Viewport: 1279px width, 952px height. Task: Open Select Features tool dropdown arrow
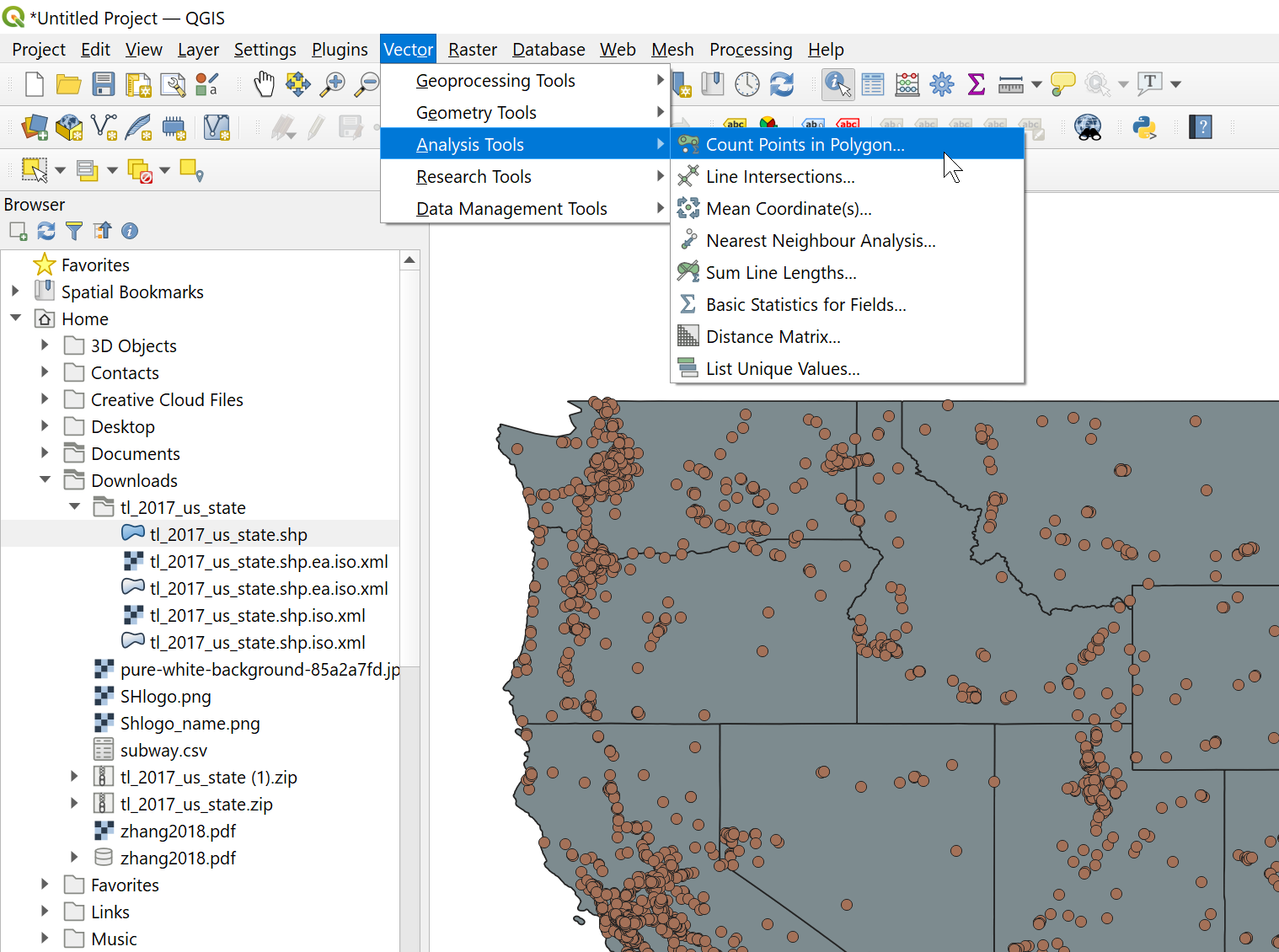pyautogui.click(x=60, y=170)
